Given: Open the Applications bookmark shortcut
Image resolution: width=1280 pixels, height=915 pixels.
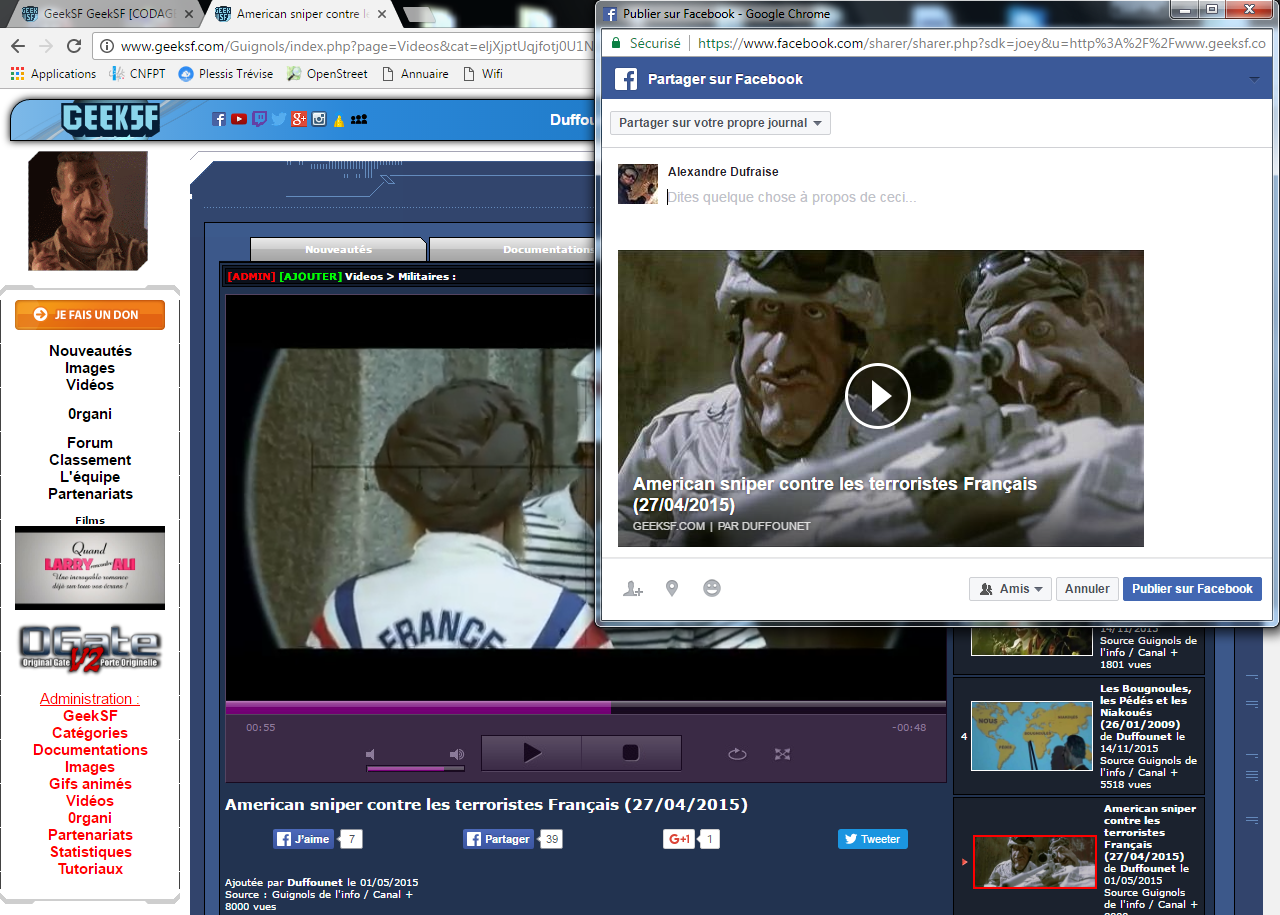Looking at the screenshot, I should coord(53,74).
